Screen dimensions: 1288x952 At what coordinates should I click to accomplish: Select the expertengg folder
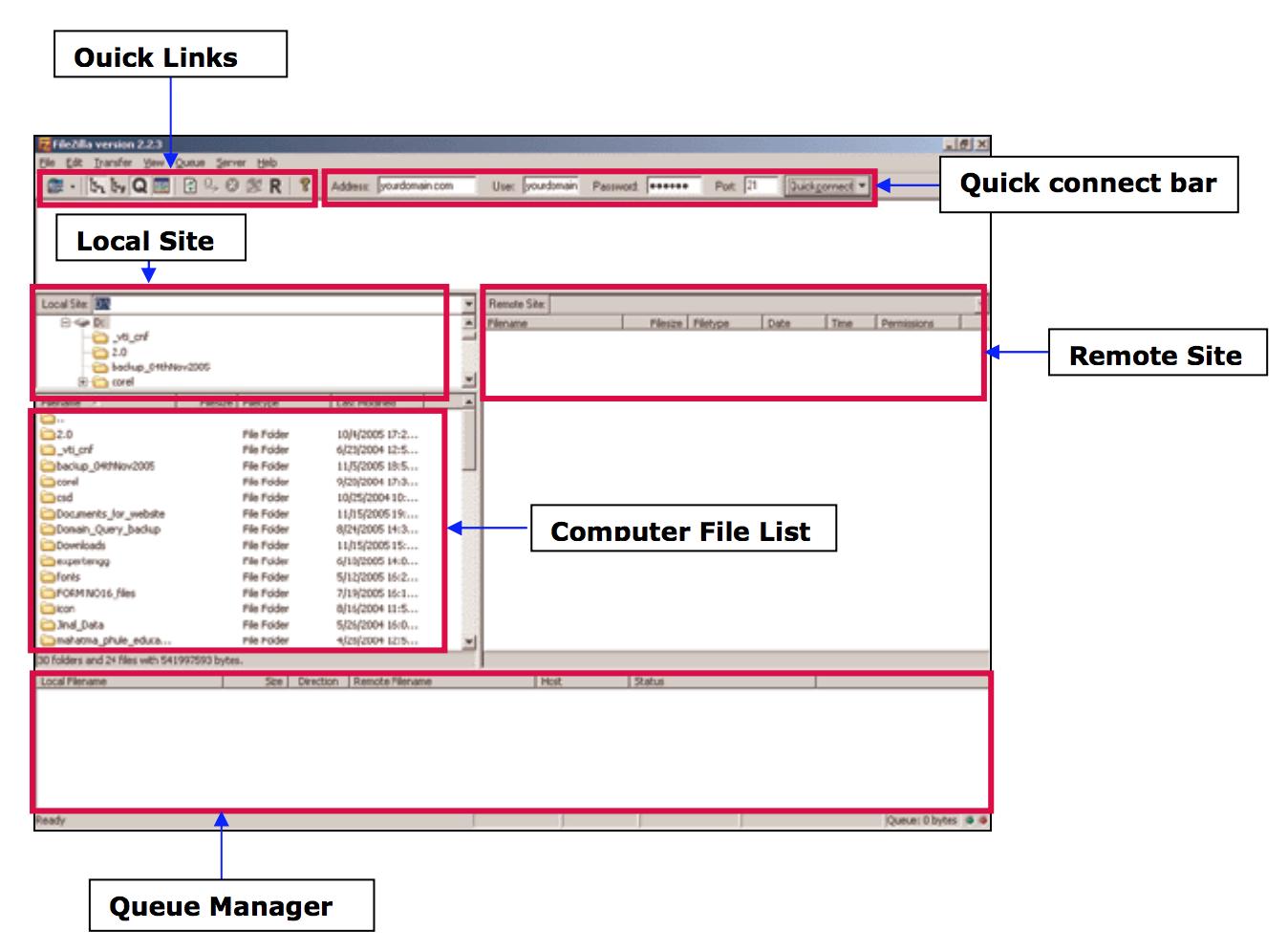pos(75,562)
